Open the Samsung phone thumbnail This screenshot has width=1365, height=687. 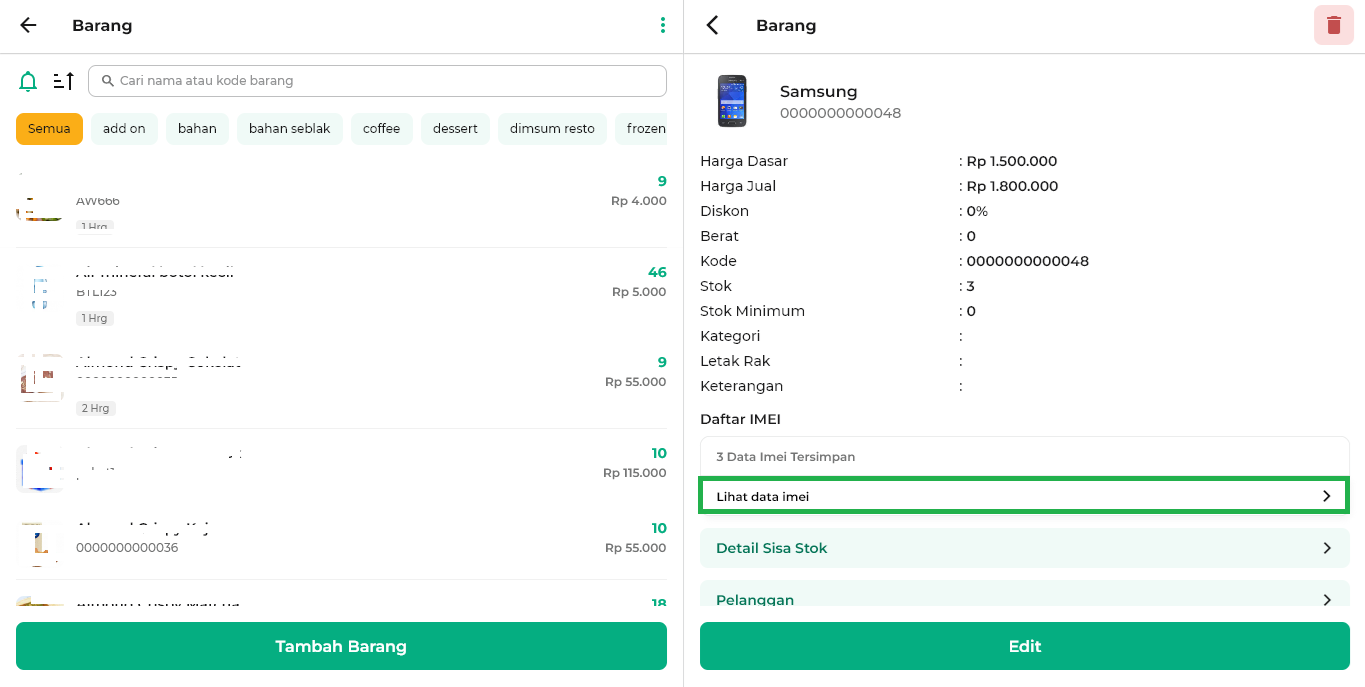(732, 101)
